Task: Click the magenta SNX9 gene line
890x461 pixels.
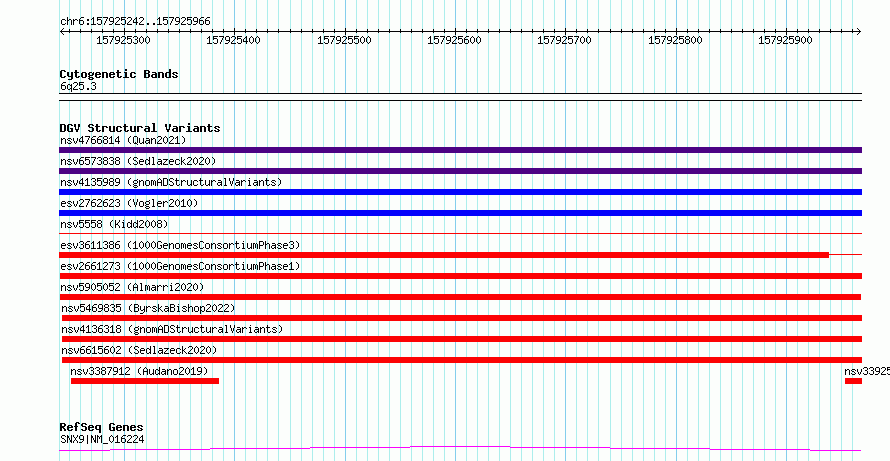Action: [x=460, y=449]
